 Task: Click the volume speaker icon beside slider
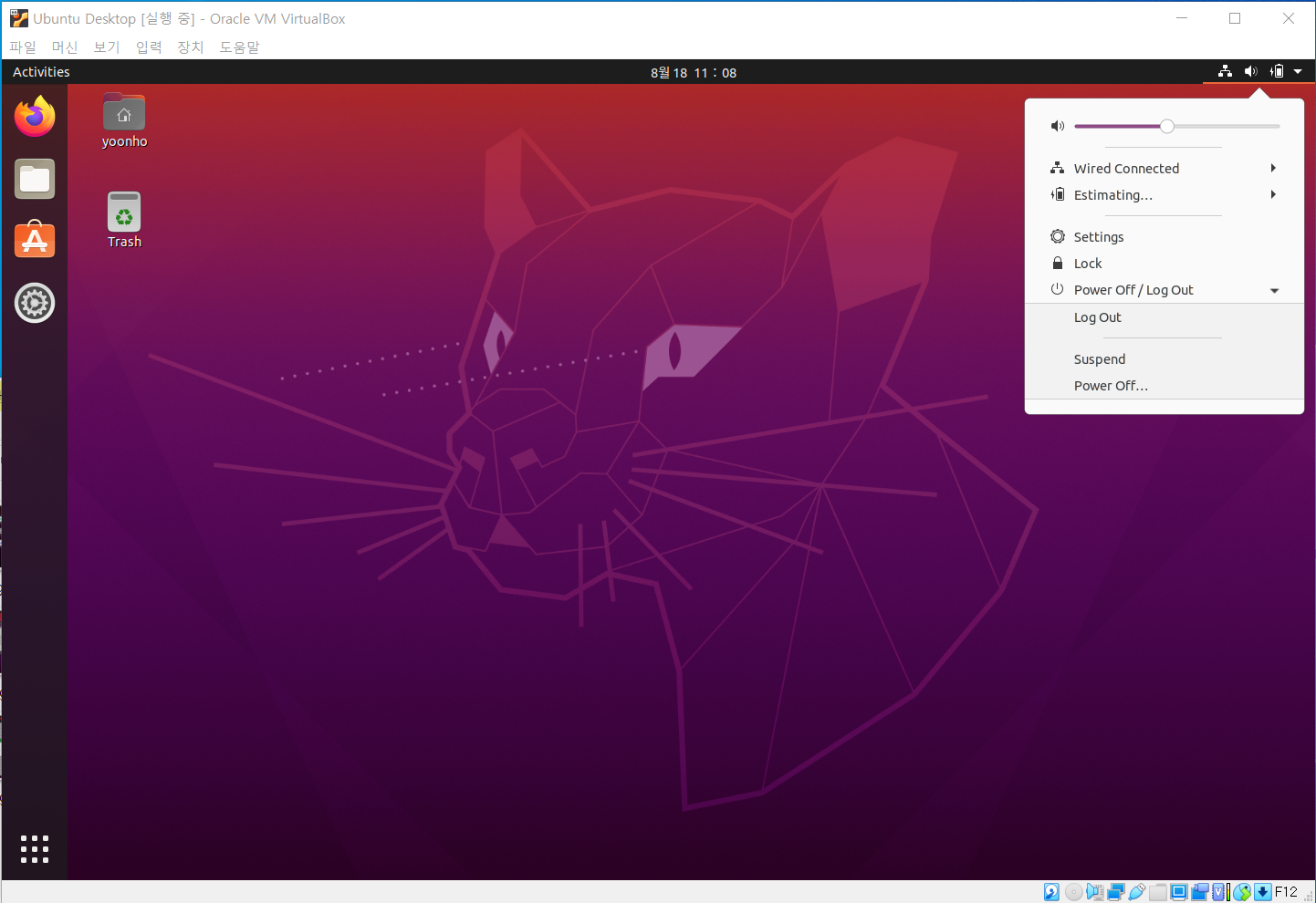1058,126
